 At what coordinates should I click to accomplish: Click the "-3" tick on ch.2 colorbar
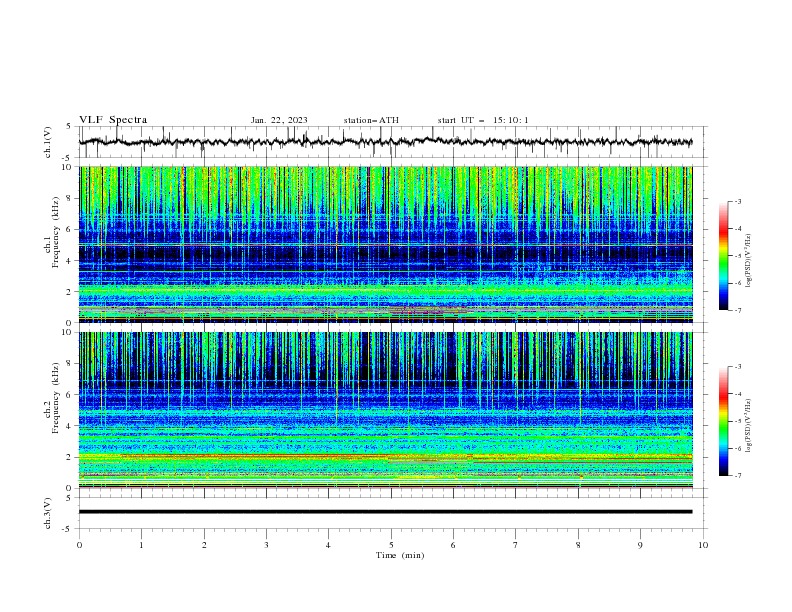click(737, 367)
